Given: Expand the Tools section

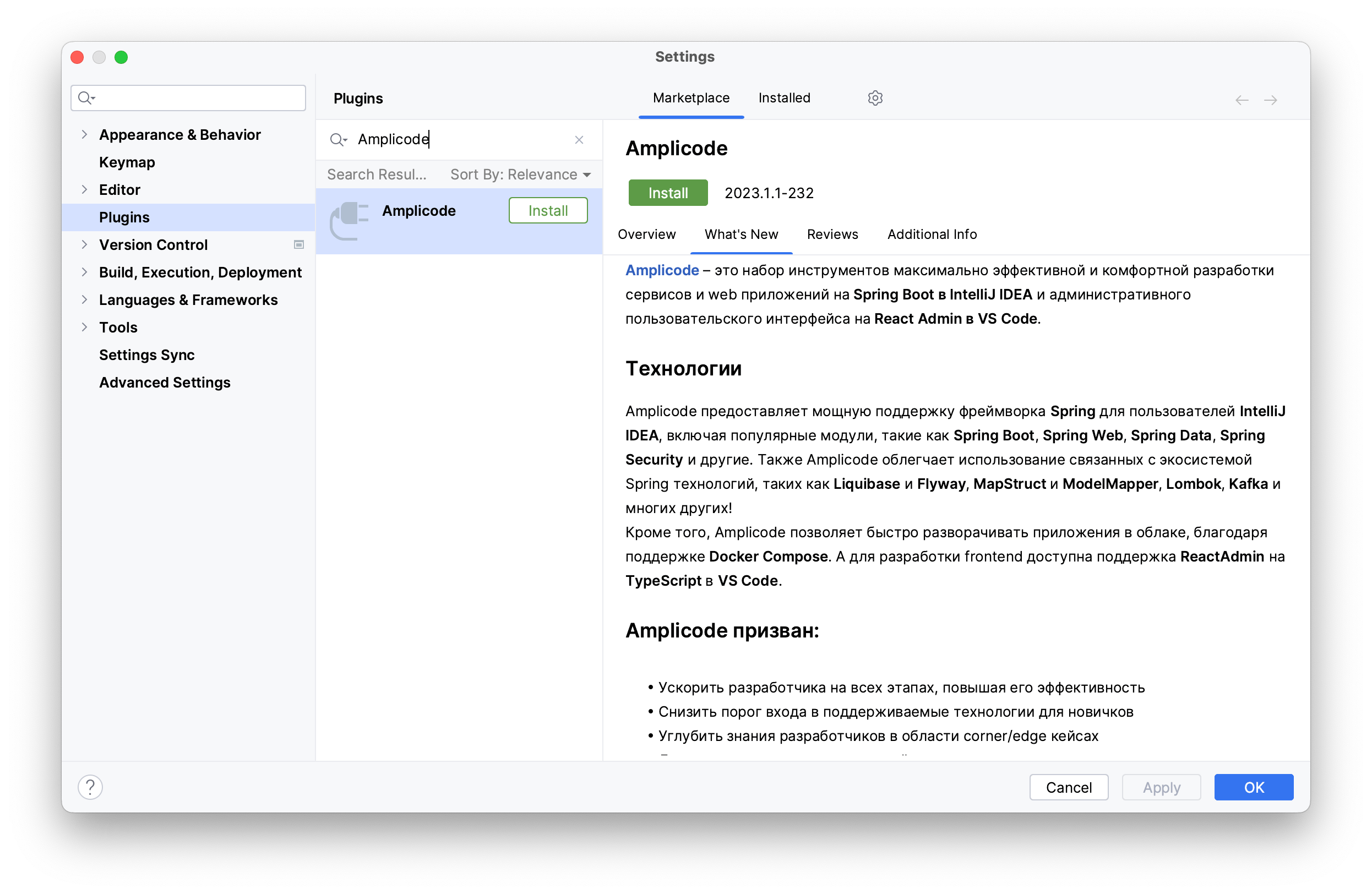Looking at the screenshot, I should 84,328.
